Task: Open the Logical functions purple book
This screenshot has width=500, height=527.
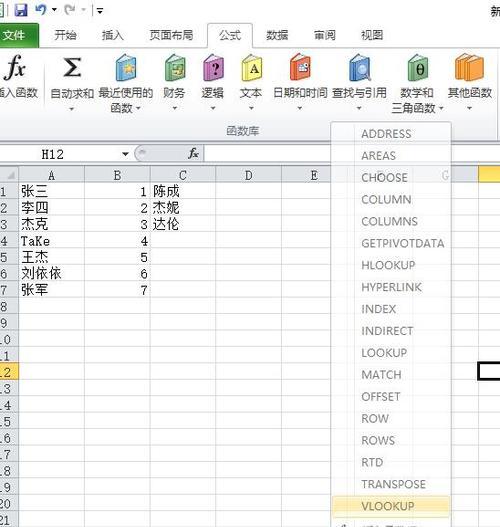Action: click(x=213, y=69)
